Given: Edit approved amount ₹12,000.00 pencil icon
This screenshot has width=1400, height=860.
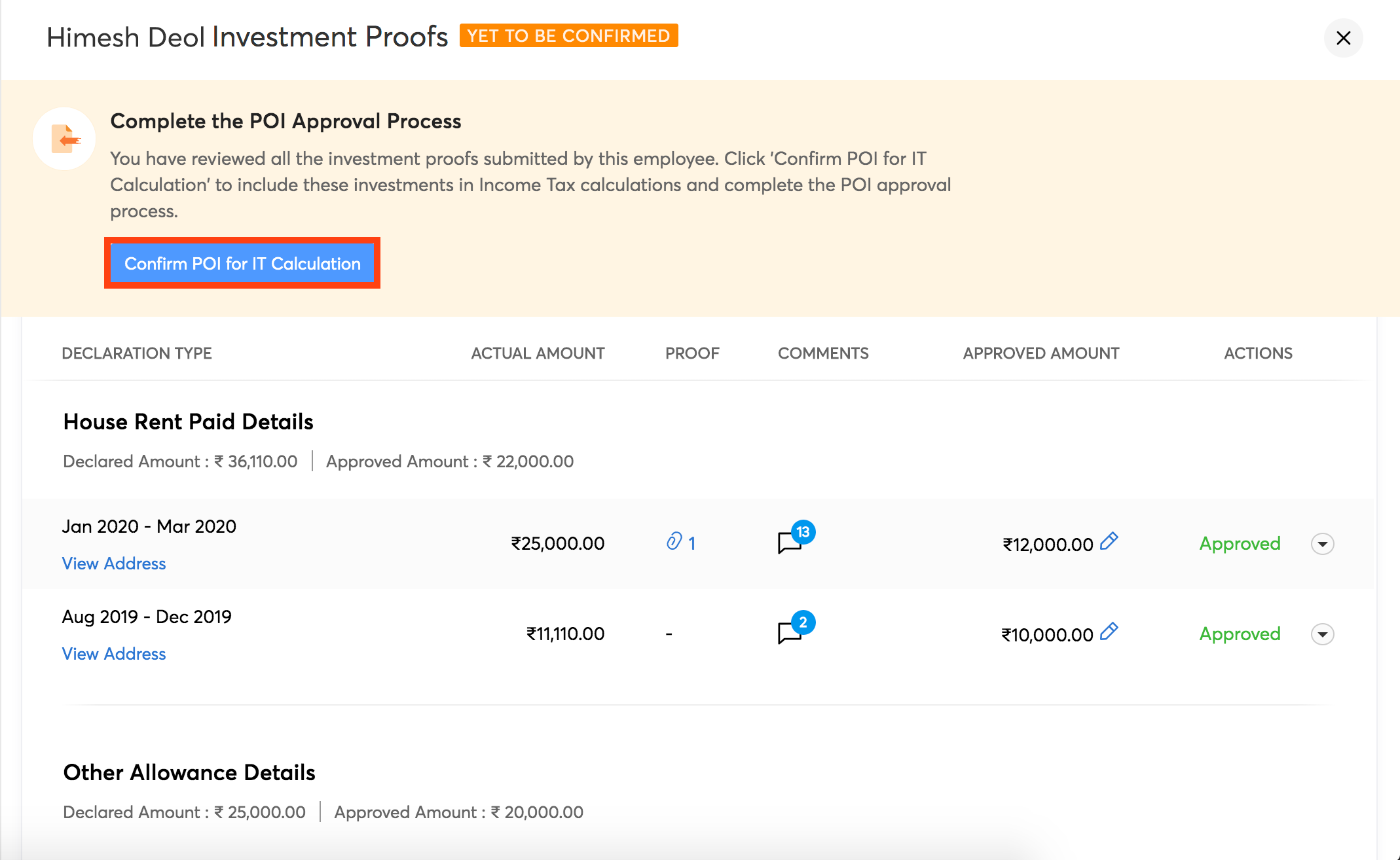Looking at the screenshot, I should [1109, 541].
